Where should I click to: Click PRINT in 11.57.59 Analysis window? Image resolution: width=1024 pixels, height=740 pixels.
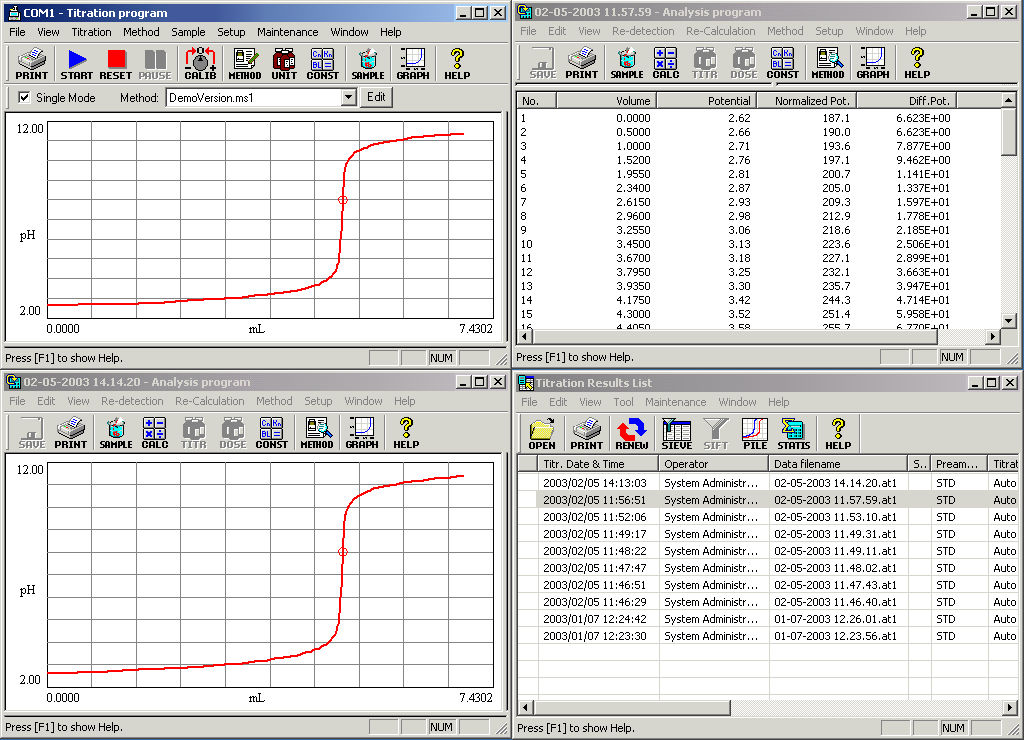pyautogui.click(x=581, y=63)
